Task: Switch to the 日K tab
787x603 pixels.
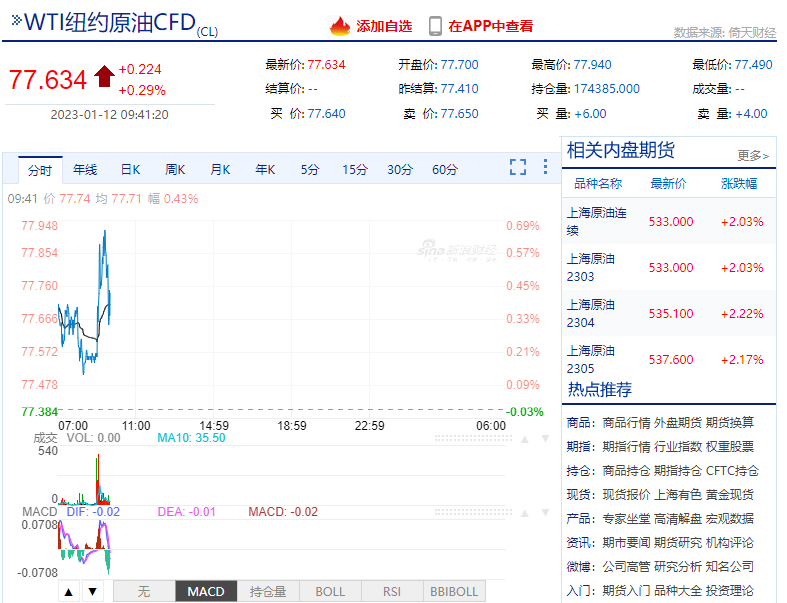Action: click(x=130, y=170)
